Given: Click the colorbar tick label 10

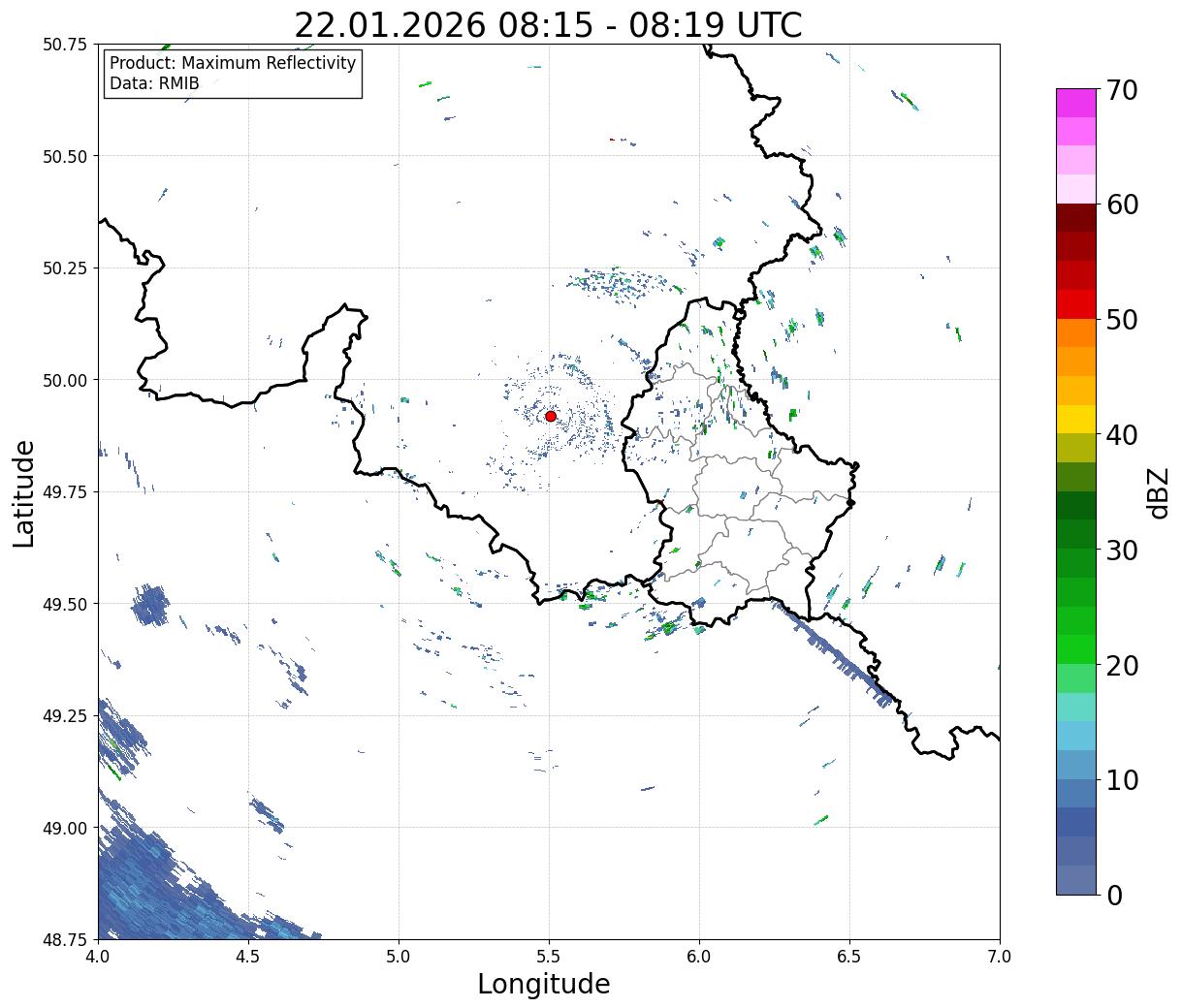Looking at the screenshot, I should click(x=1120, y=780).
